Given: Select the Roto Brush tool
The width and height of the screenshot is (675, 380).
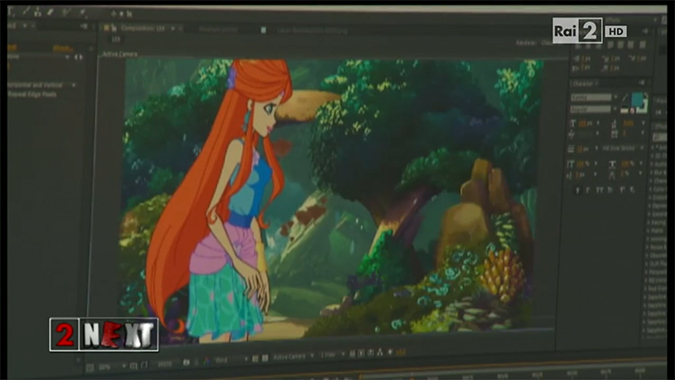Looking at the screenshot, I should coord(65,12).
